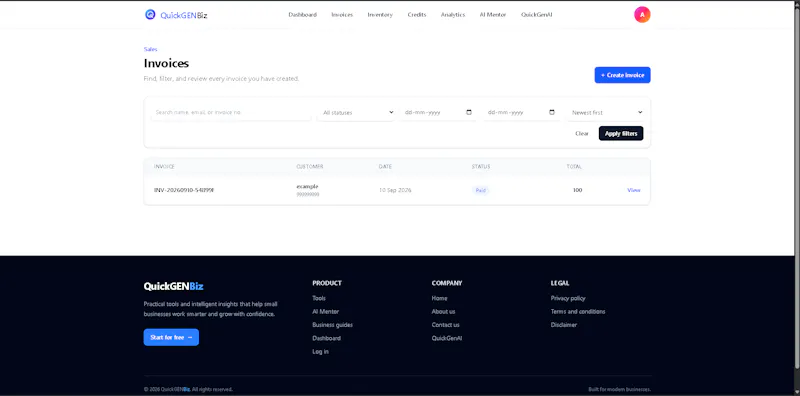Click the second dd-mm-yyyy date input
The image size is (800, 396).
pos(521,112)
